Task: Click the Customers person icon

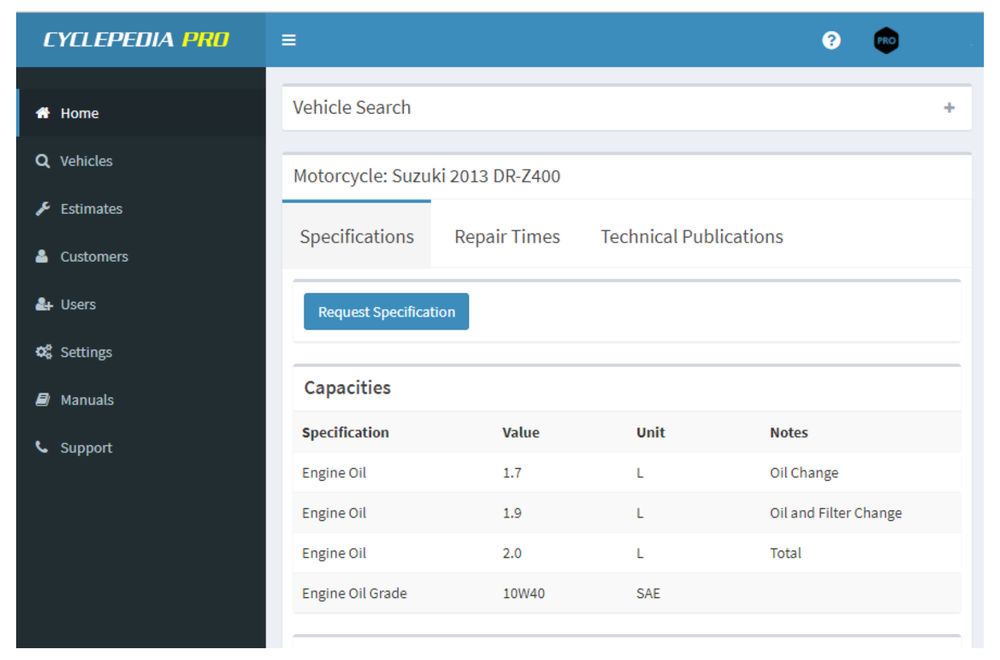Action: point(42,256)
